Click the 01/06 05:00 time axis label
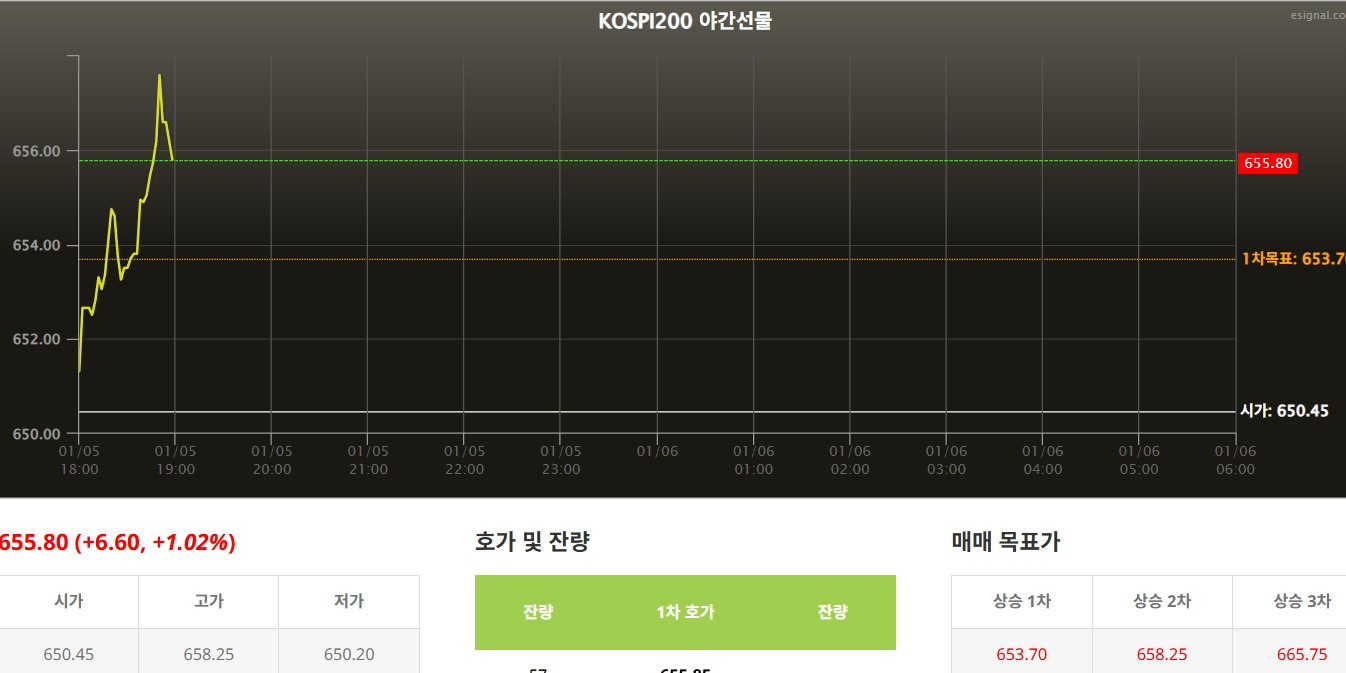Image resolution: width=1346 pixels, height=673 pixels. 1138,460
